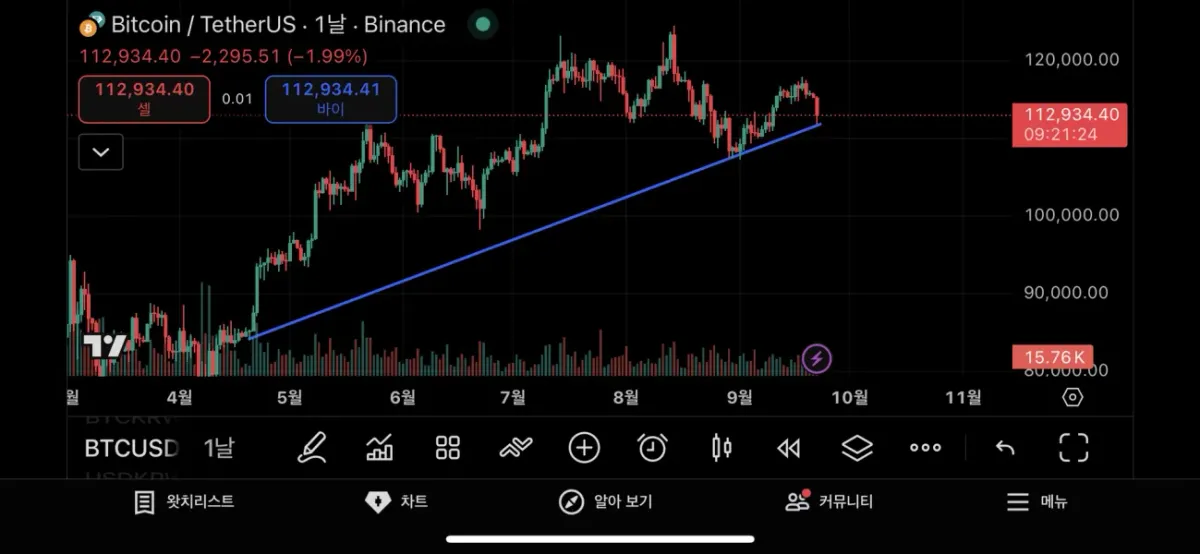Open chart settings hexagon icon

[1072, 397]
